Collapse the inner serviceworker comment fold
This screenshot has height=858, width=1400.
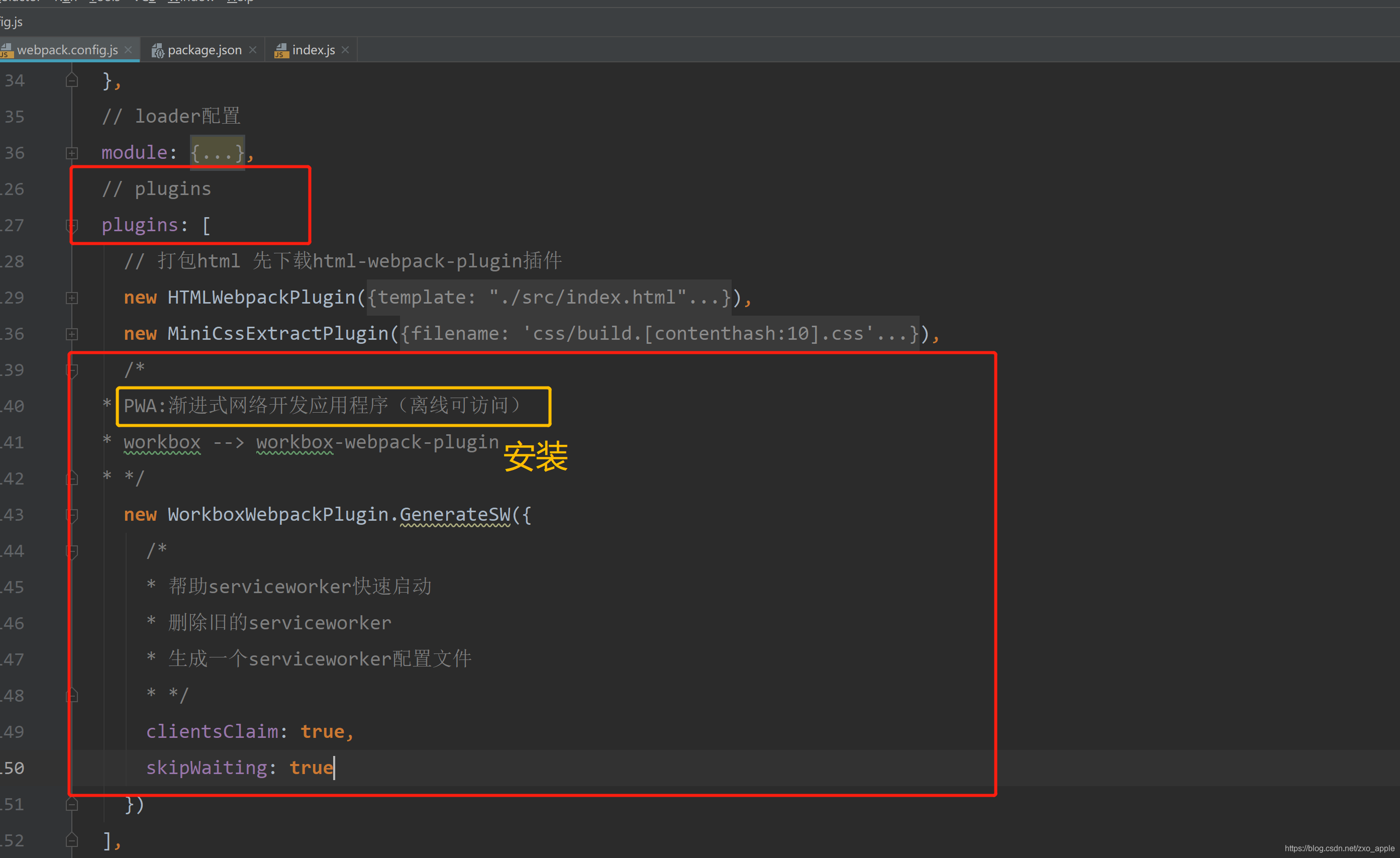point(71,551)
